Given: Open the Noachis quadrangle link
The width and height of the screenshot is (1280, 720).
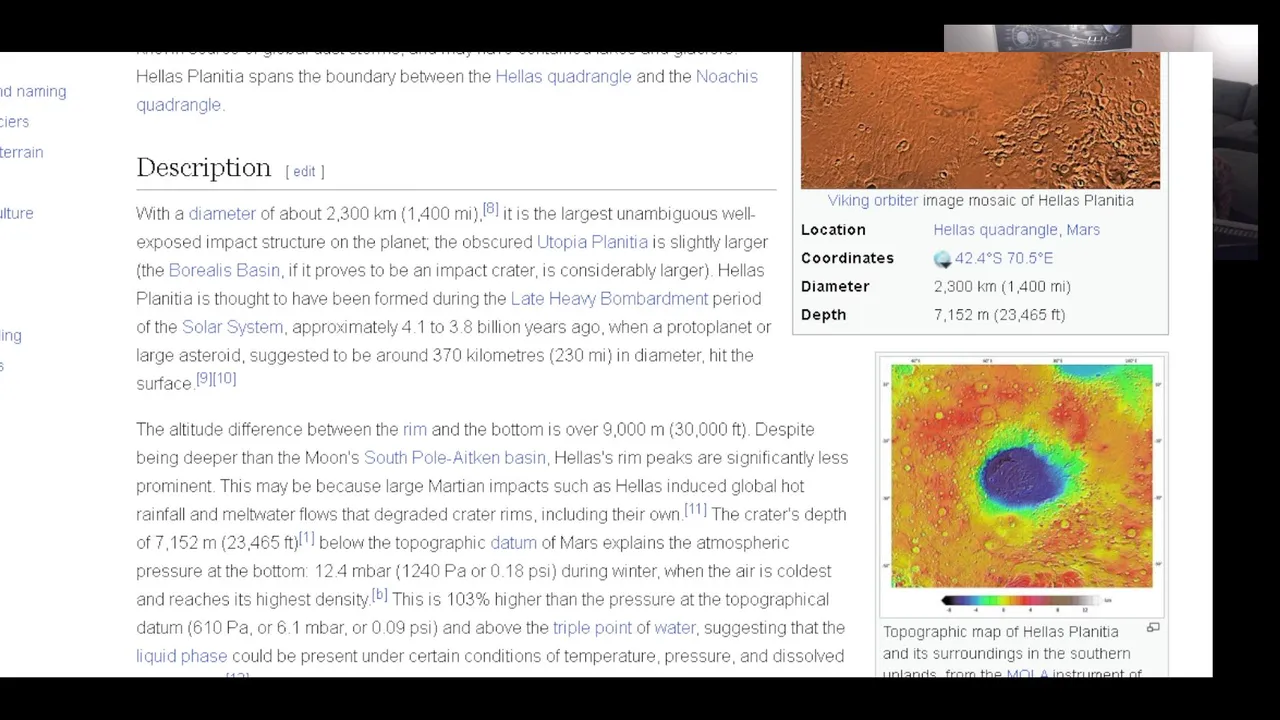Looking at the screenshot, I should pos(447,90).
